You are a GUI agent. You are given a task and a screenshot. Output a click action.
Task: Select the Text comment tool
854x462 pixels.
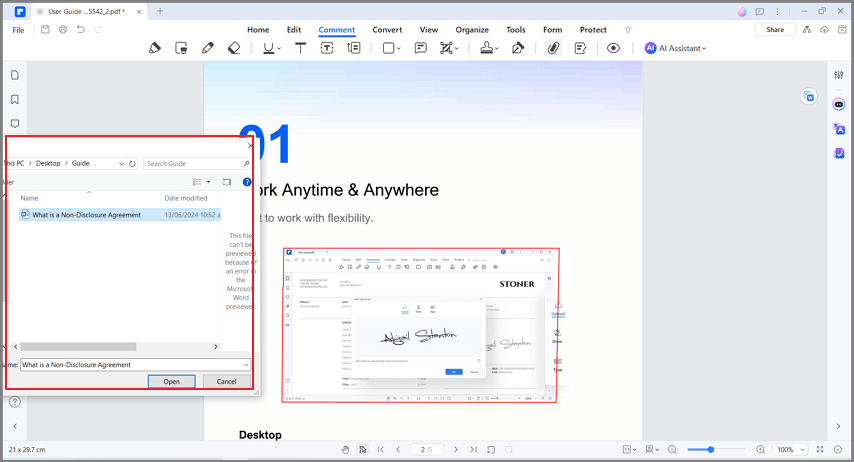[x=300, y=48]
